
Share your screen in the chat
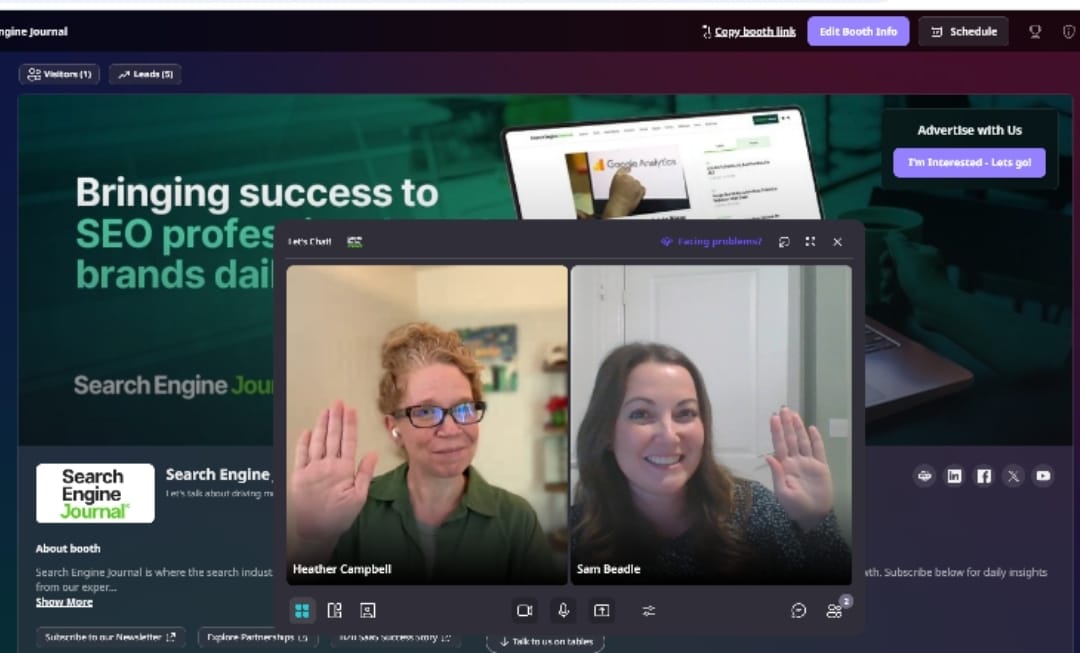pos(601,610)
